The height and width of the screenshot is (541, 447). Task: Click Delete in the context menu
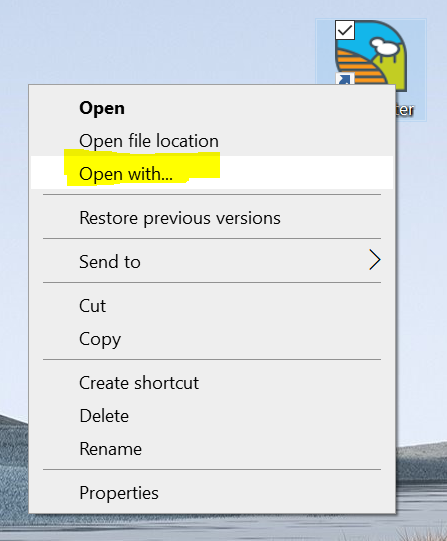(212, 416)
